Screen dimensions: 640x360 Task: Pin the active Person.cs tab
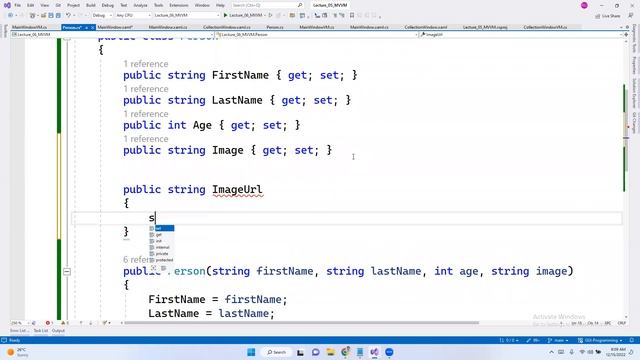[87, 27]
